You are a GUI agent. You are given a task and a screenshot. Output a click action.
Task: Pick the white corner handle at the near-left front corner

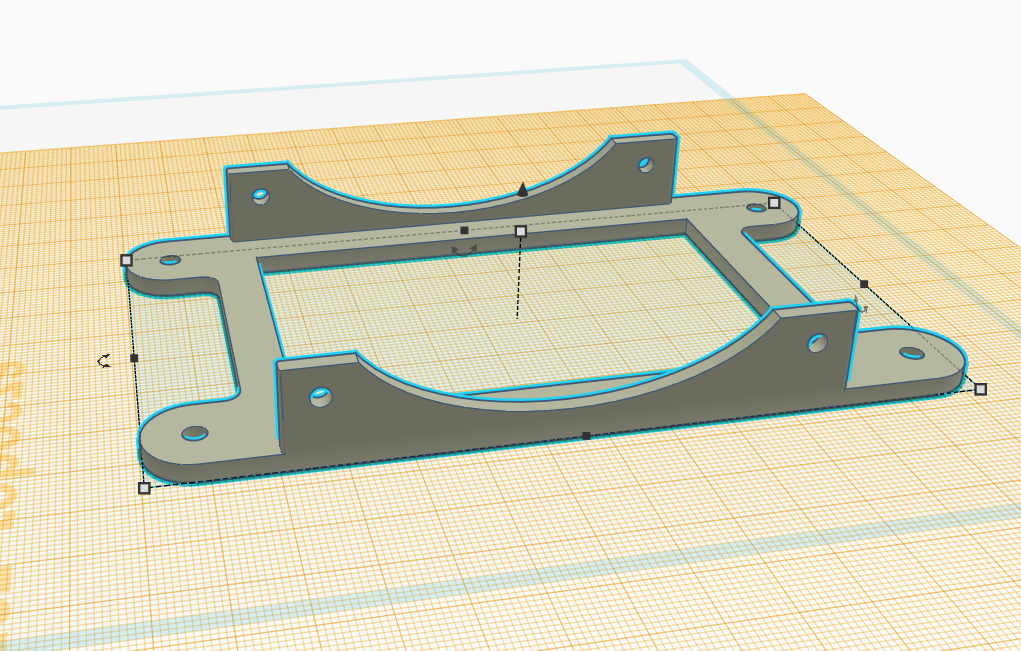tap(145, 488)
